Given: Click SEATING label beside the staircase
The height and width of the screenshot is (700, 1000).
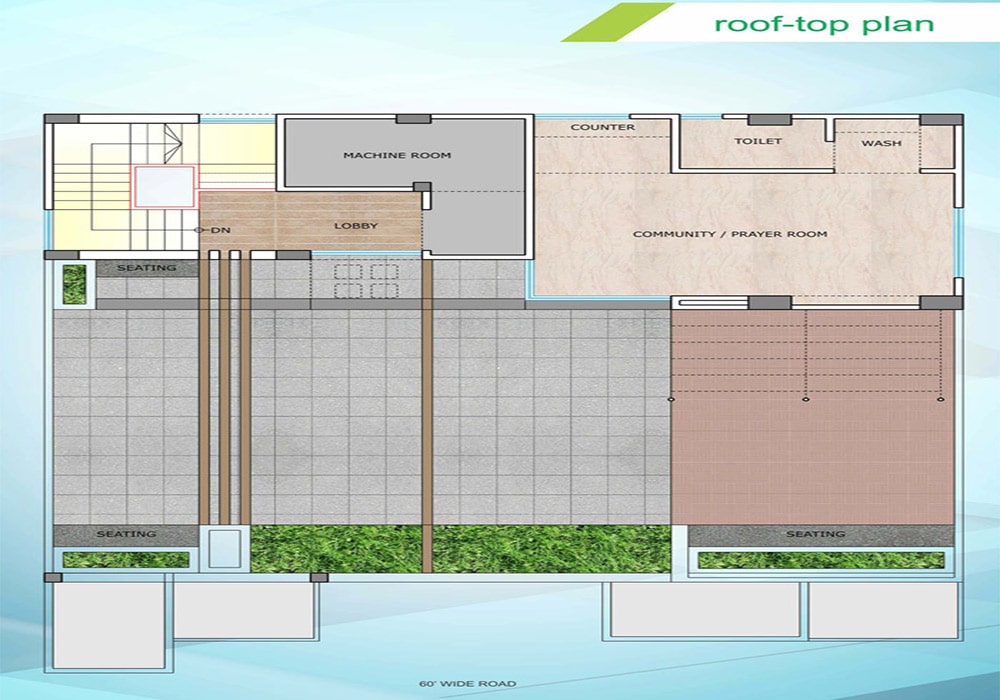Looking at the screenshot, I should click(x=146, y=268).
